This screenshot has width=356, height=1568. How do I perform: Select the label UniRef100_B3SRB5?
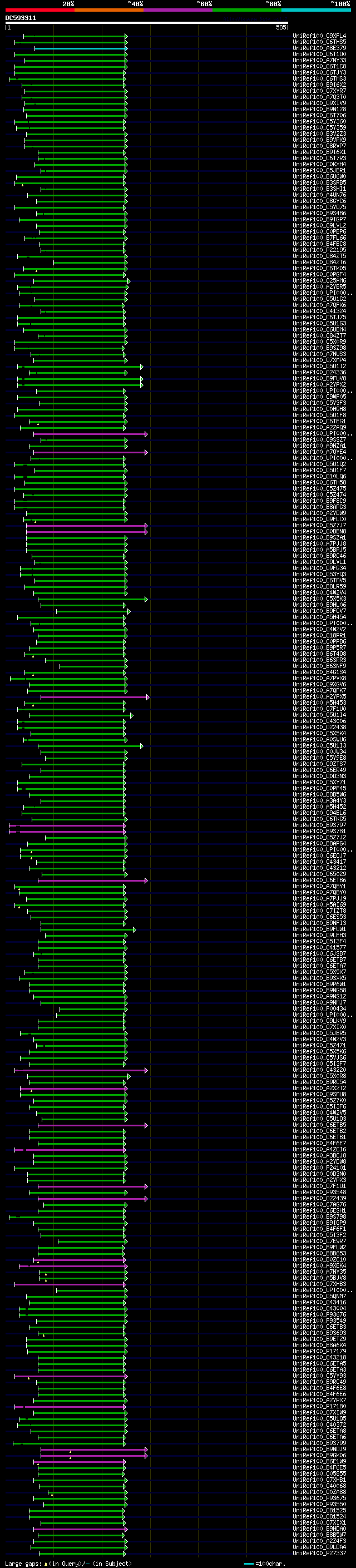point(319,182)
